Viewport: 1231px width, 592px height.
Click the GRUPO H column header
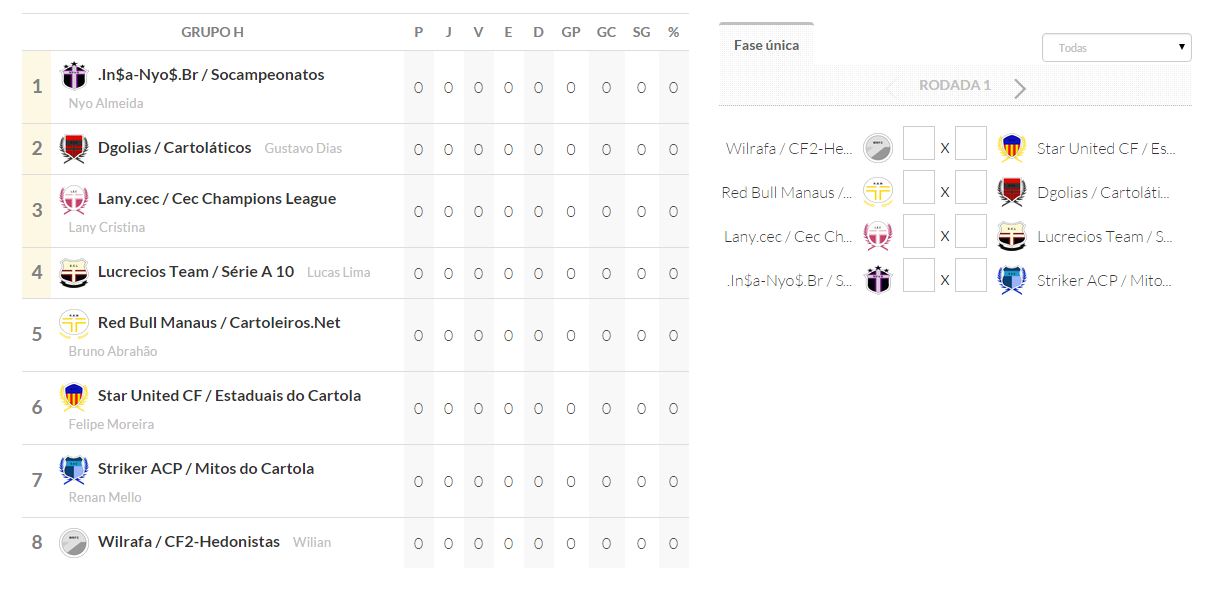[x=212, y=32]
